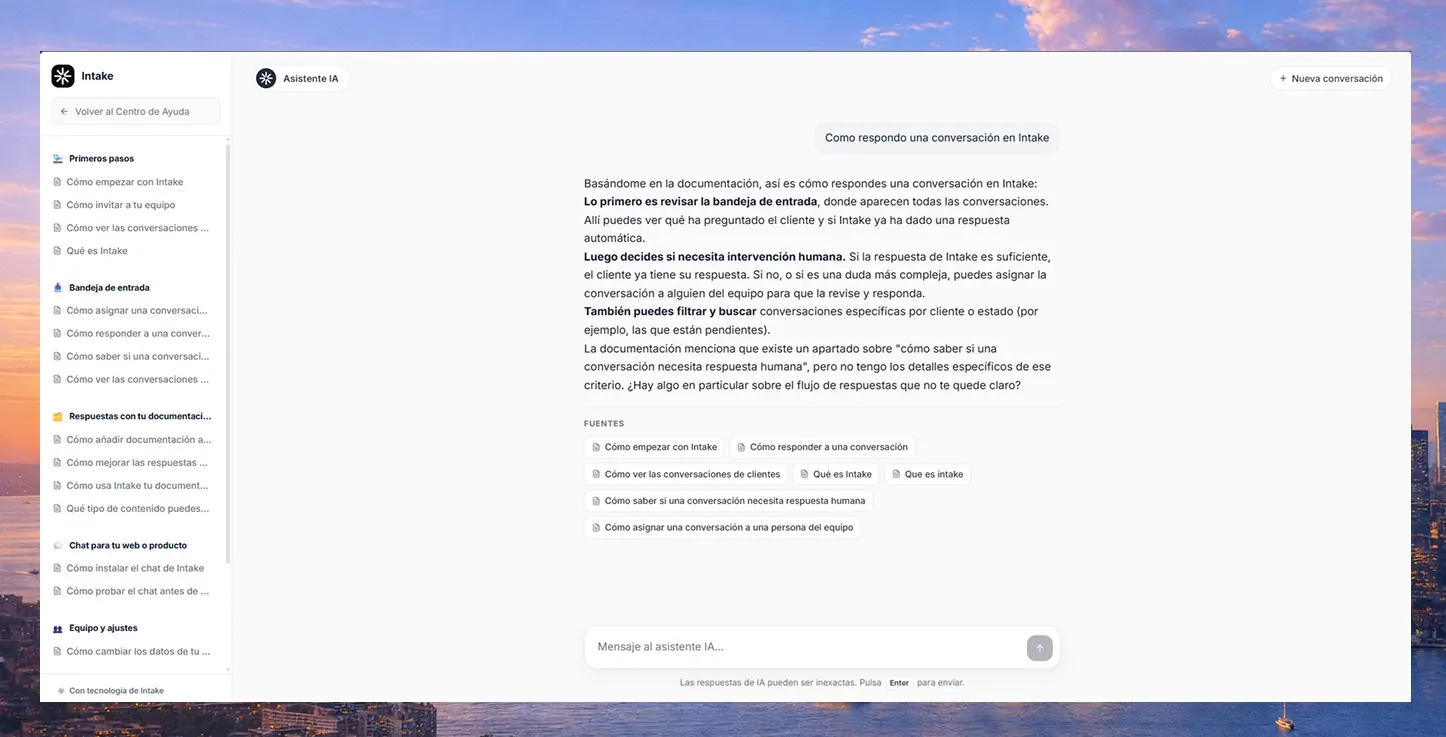Click document icon beside Cómo cambiar los datos
Screen dimensions: 1446x737
point(57,652)
